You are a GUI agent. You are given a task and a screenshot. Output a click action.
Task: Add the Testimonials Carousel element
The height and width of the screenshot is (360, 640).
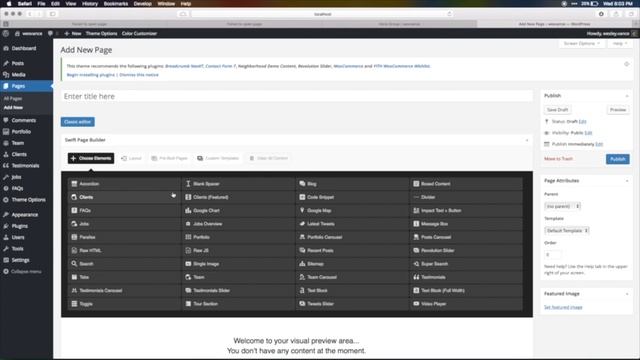pos(124,291)
